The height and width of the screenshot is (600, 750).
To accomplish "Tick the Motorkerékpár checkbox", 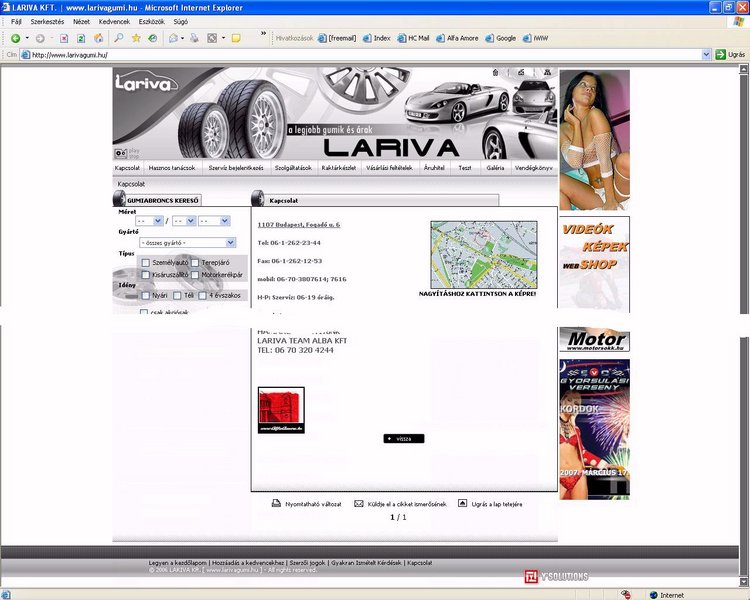I will click(x=195, y=275).
